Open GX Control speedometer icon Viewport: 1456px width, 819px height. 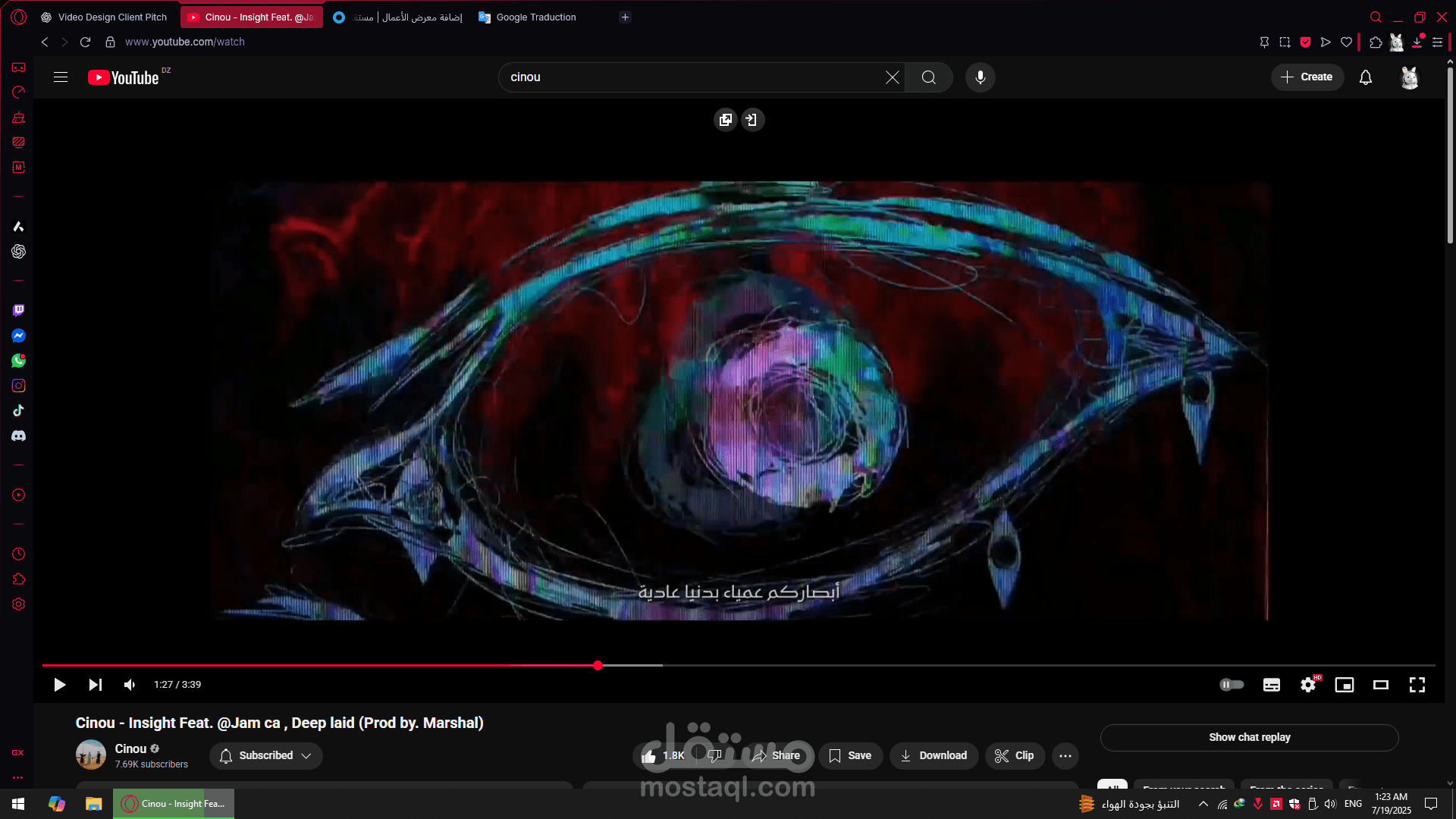pos(18,93)
